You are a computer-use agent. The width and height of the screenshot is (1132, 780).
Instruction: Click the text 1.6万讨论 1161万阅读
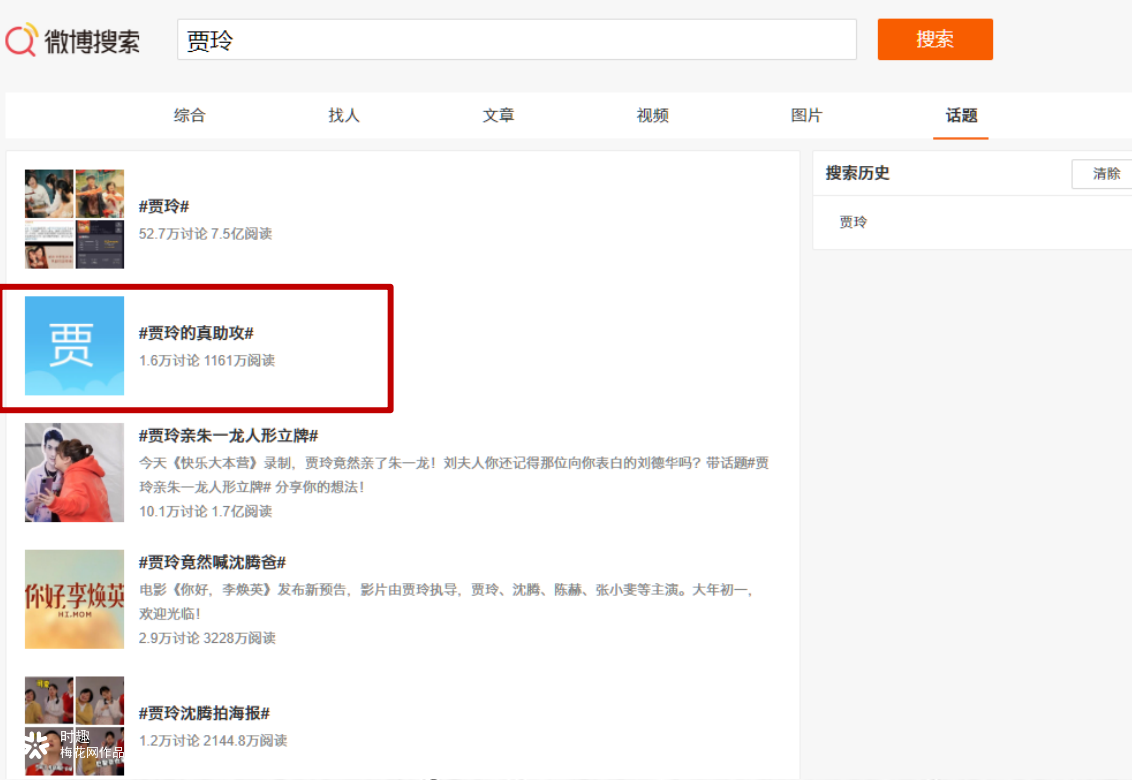(x=206, y=360)
